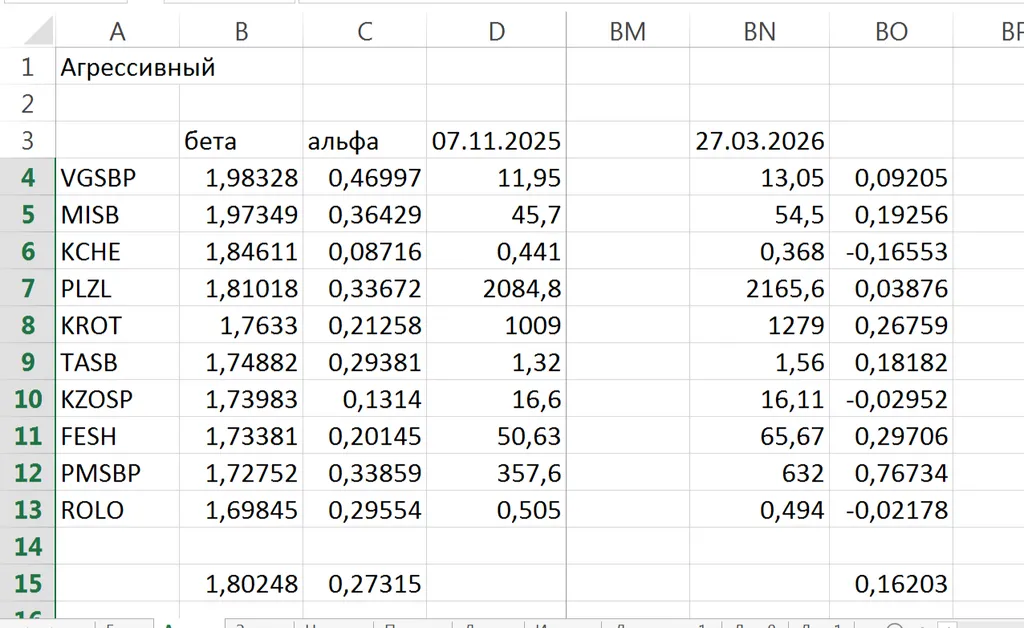Image resolution: width=1024 pixels, height=628 pixels.
Task: Click beta value 1,7633
Action: (x=241, y=325)
